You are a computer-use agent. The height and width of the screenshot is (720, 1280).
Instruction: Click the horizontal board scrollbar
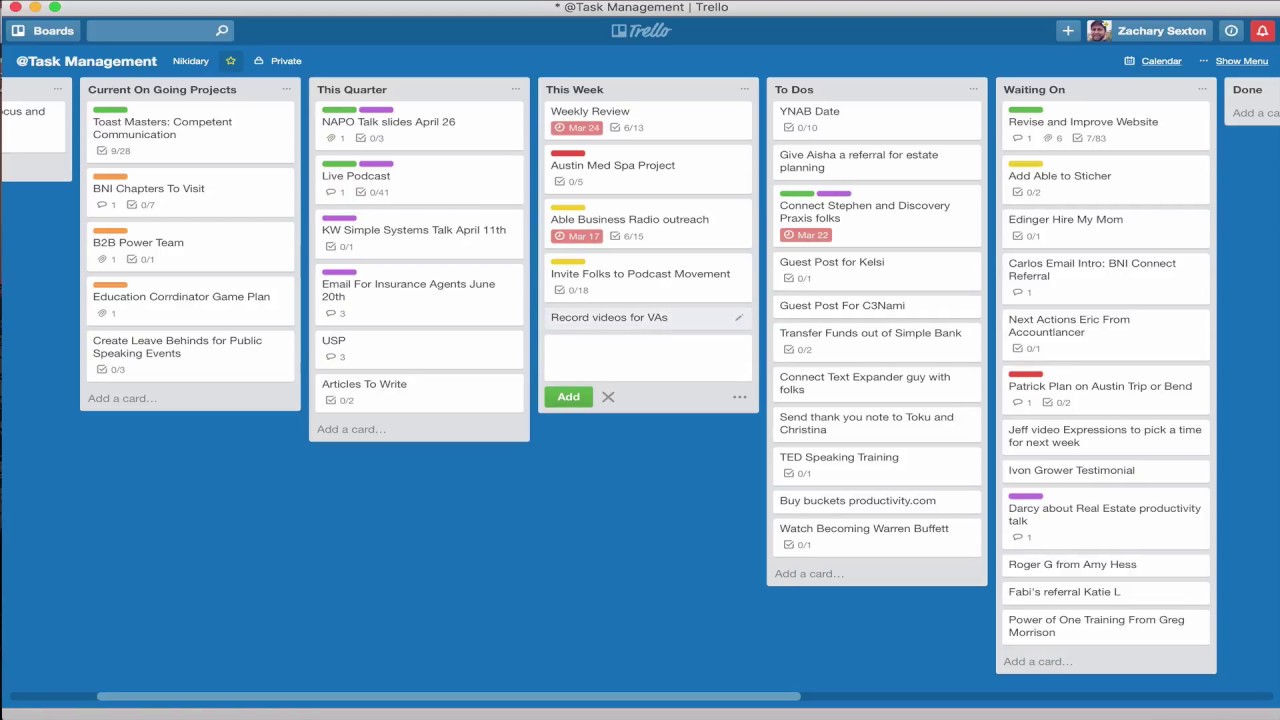449,696
